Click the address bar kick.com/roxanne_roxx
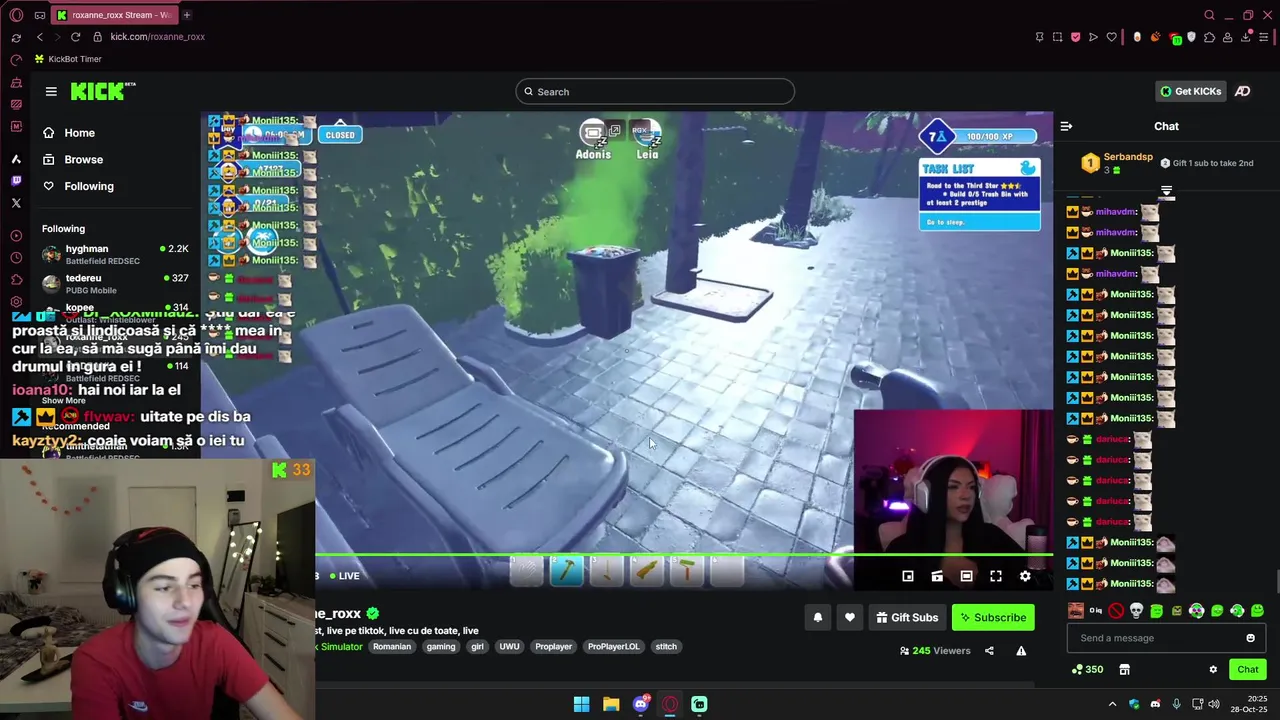The height and width of the screenshot is (720, 1280). click(x=158, y=37)
